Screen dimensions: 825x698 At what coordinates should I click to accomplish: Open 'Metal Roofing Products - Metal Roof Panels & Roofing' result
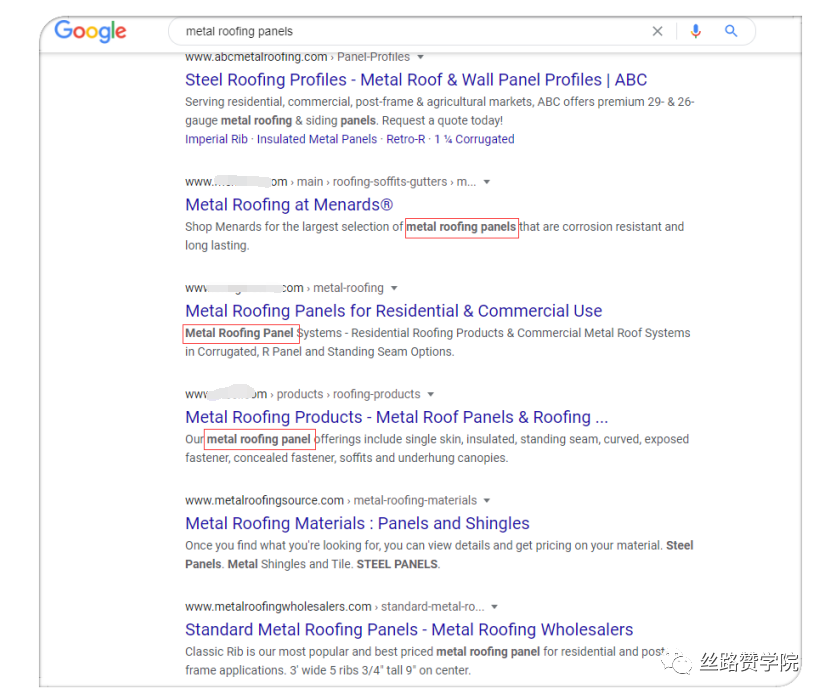point(397,417)
